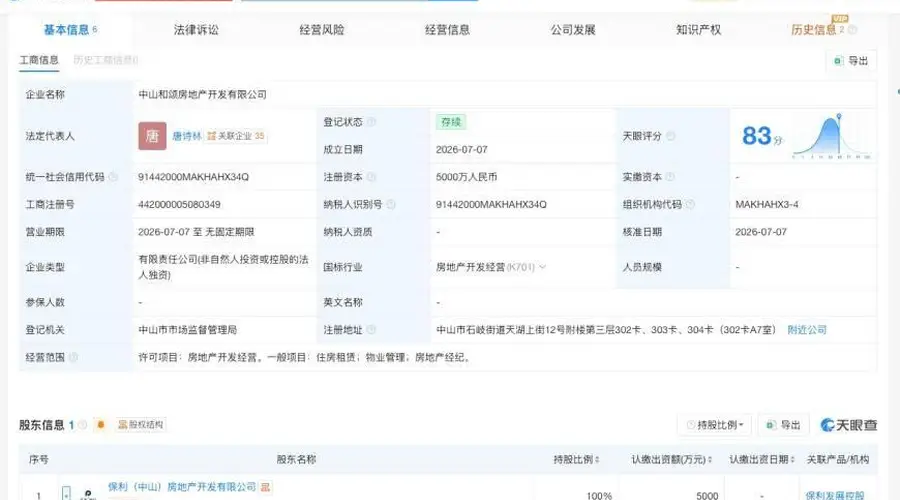Click help icon next to 纳税人识别号

(x=391, y=204)
